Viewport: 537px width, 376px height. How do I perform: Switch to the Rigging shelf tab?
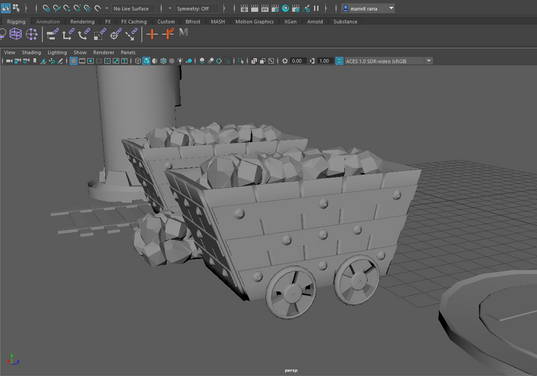(16, 22)
